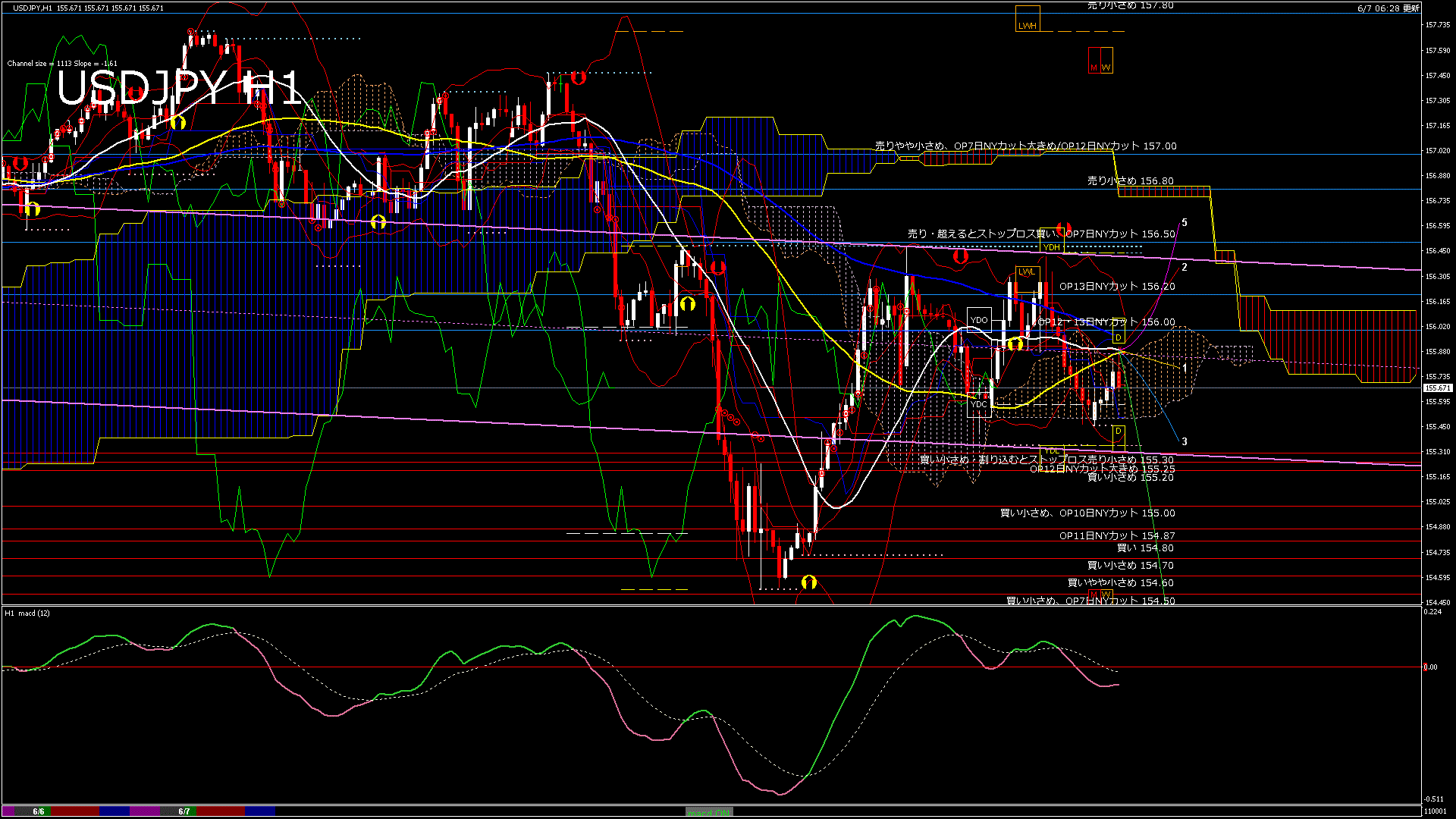Viewport: 1456px width, 819px height.
Task: Click red sell arrow above YDH marker
Action: 1064,228
